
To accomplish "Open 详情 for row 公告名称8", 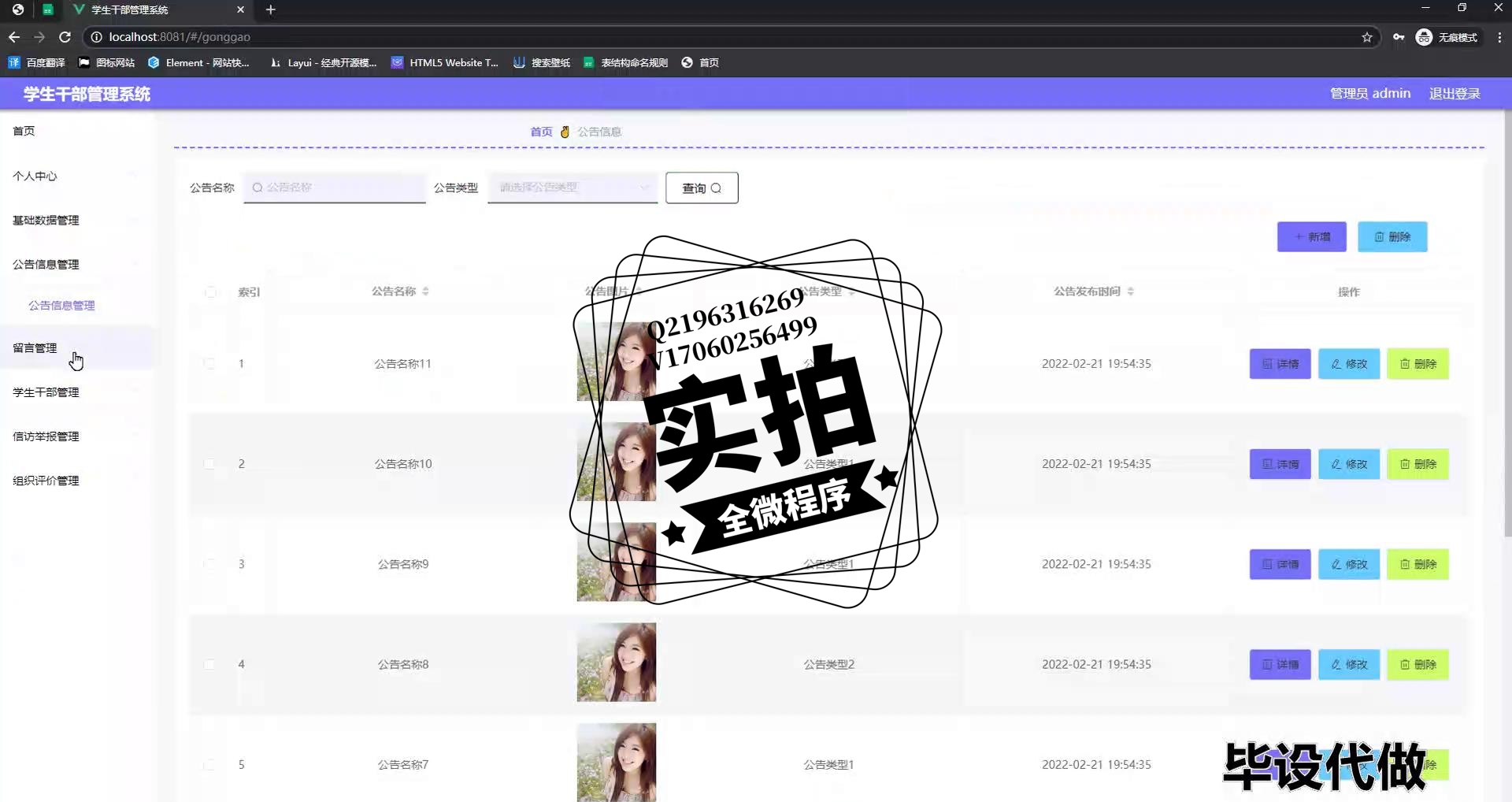I will coord(1280,664).
